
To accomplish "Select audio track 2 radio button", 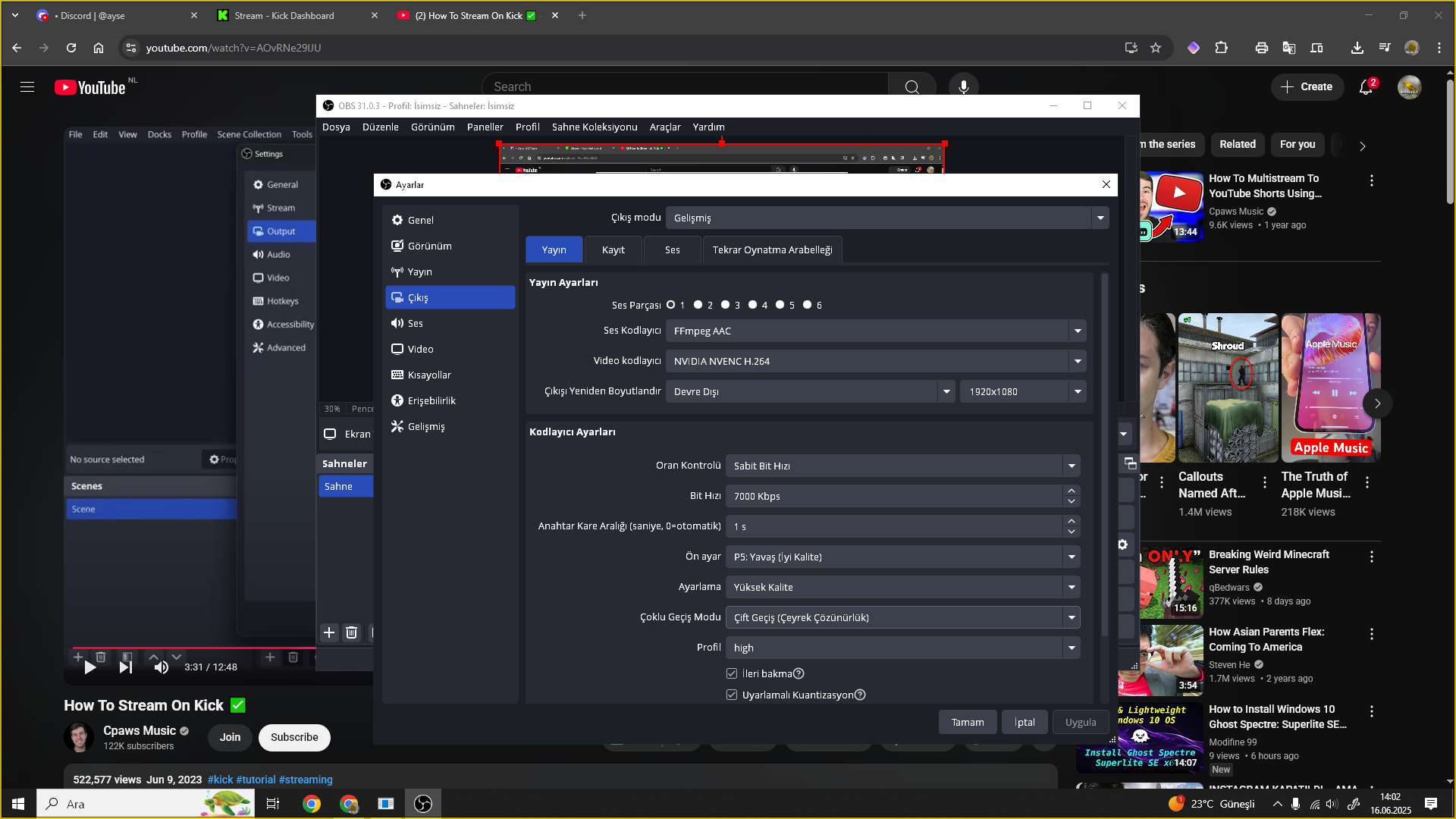I will (698, 305).
